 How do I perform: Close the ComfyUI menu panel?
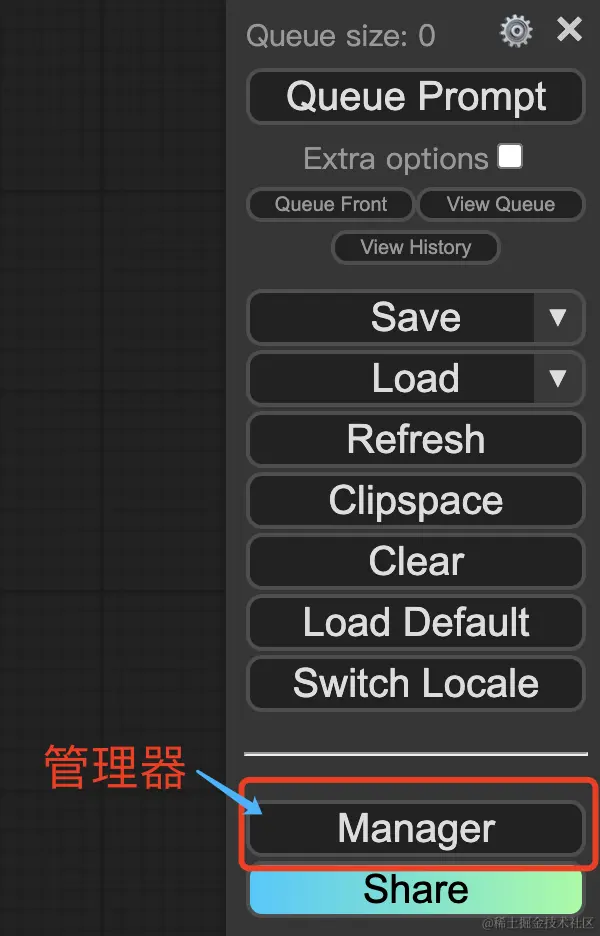pyautogui.click(x=569, y=29)
